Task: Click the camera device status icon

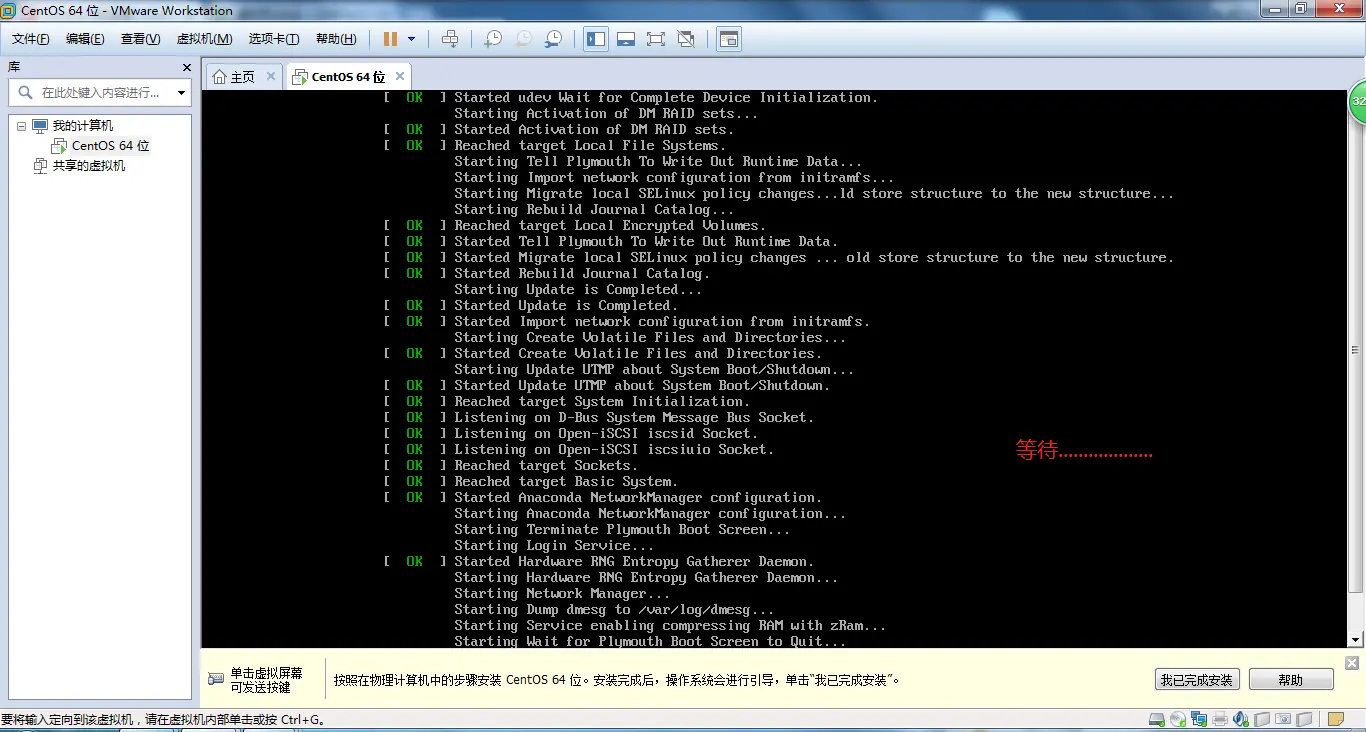Action: tap(1283, 719)
